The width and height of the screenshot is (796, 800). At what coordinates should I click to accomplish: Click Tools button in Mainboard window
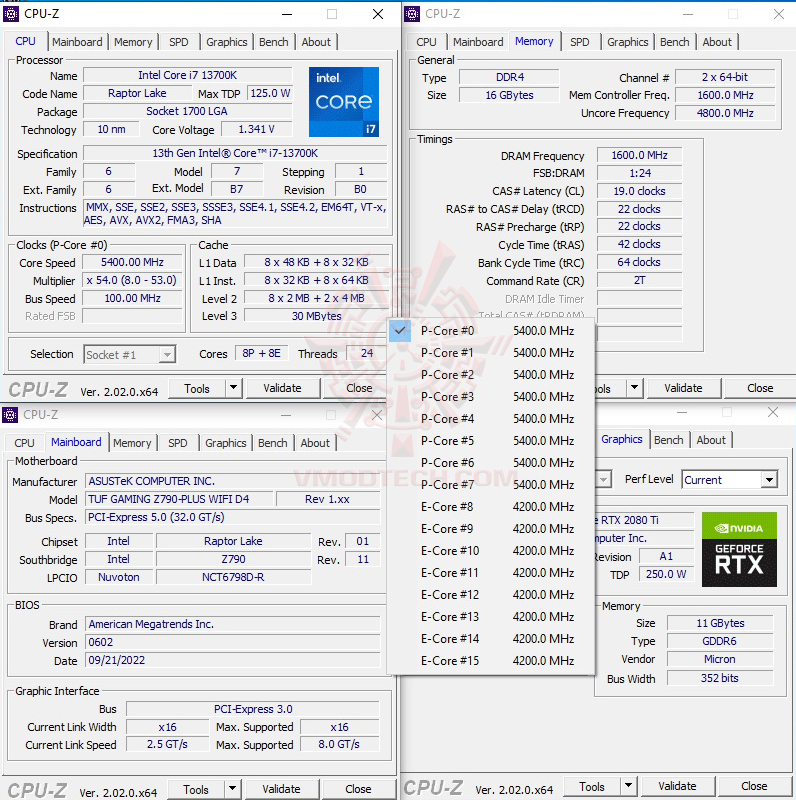pos(196,789)
